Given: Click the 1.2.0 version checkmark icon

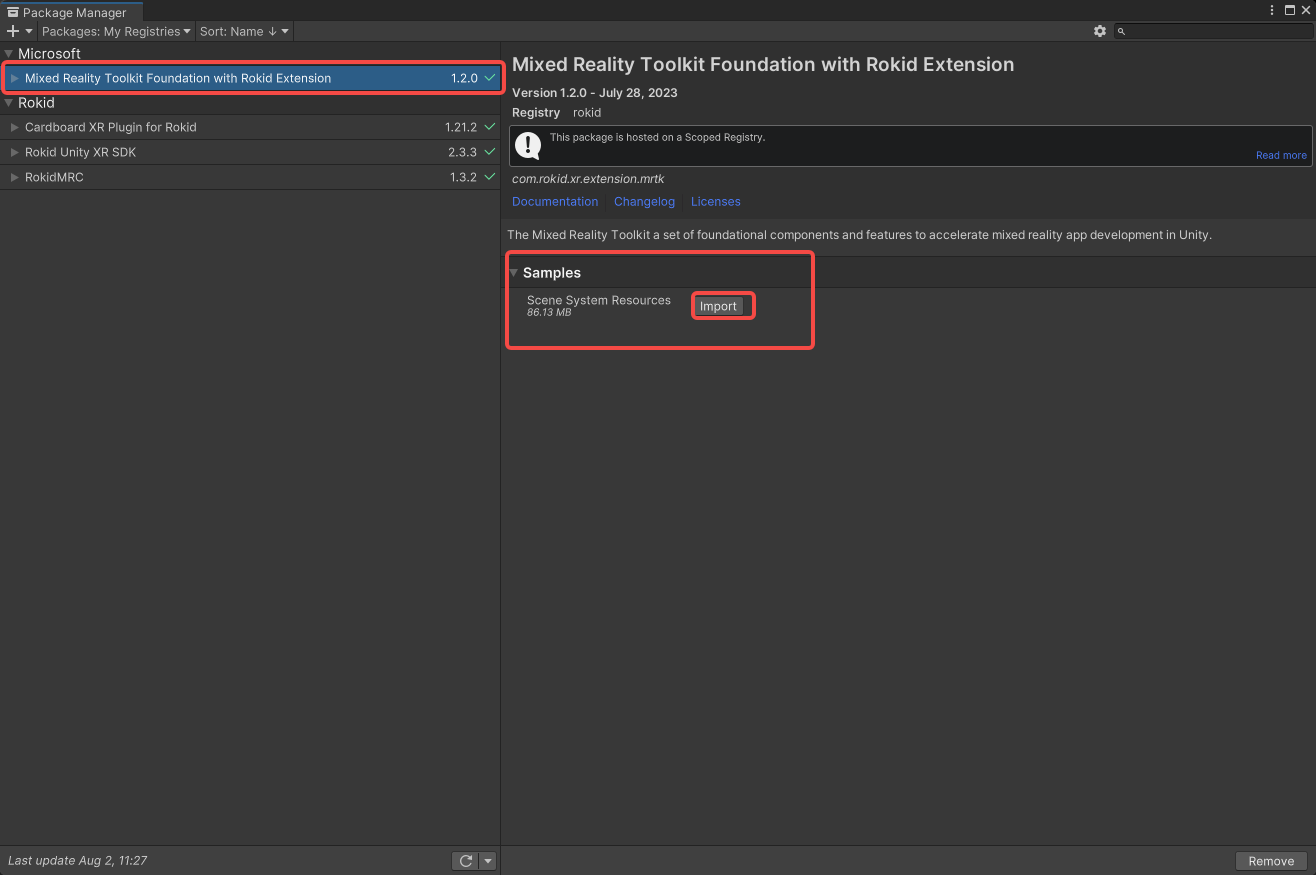Looking at the screenshot, I should coord(490,78).
